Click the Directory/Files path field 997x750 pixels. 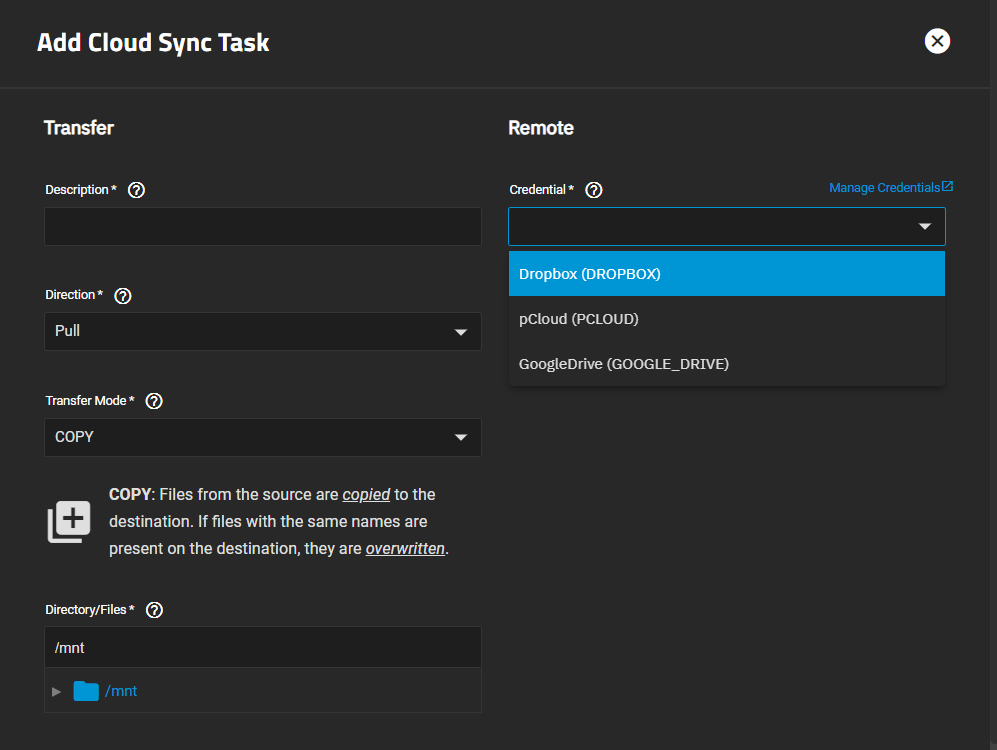tap(263, 647)
